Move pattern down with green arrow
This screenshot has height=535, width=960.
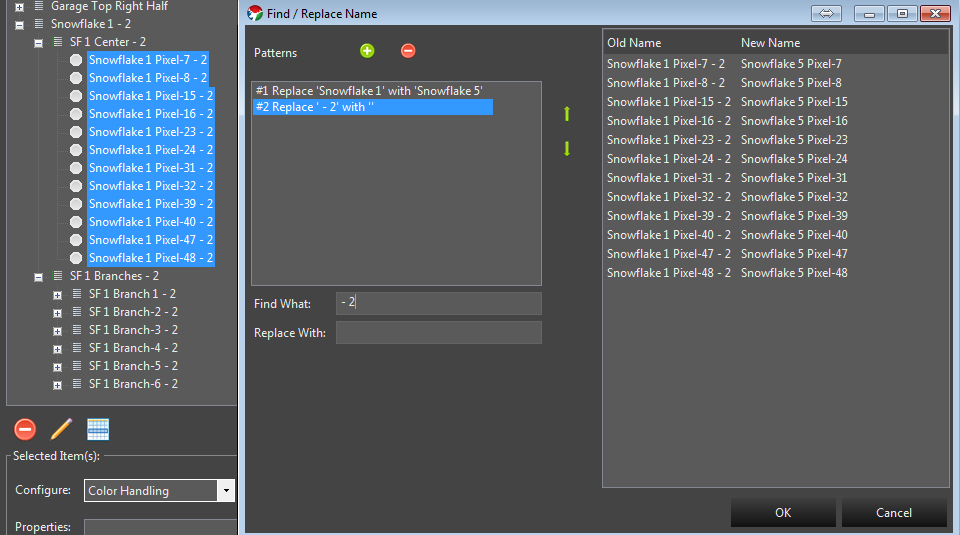(x=567, y=149)
